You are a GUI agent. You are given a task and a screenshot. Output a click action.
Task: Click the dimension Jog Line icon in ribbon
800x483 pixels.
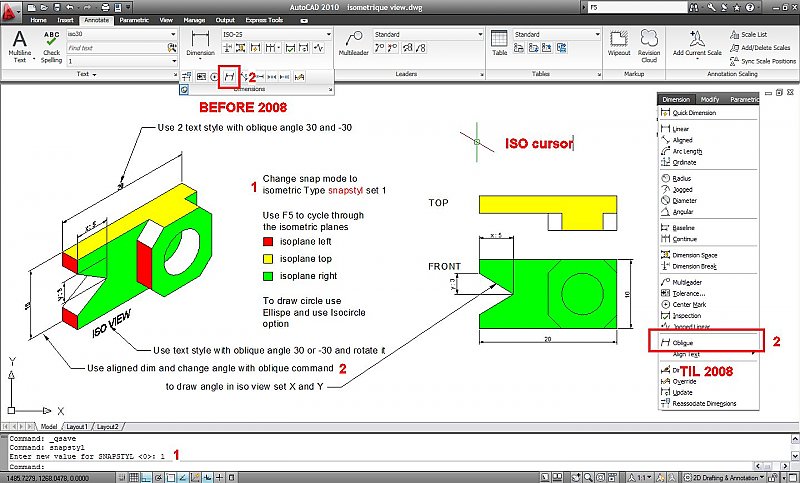tap(318, 48)
